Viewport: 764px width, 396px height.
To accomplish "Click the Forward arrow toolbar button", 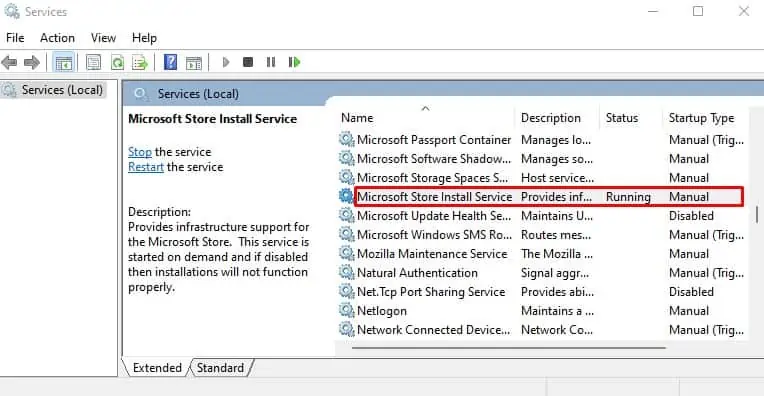I will [32, 62].
